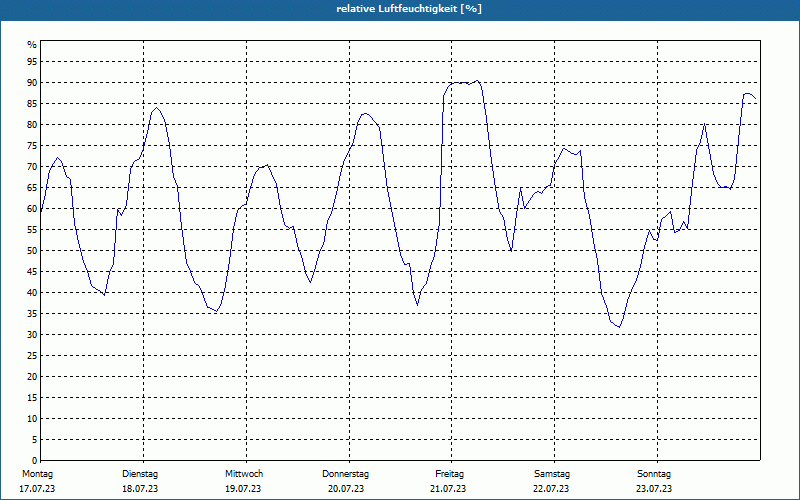This screenshot has height=500, width=800.
Task: Click the 15 y-axis value
Action: click(x=32, y=397)
